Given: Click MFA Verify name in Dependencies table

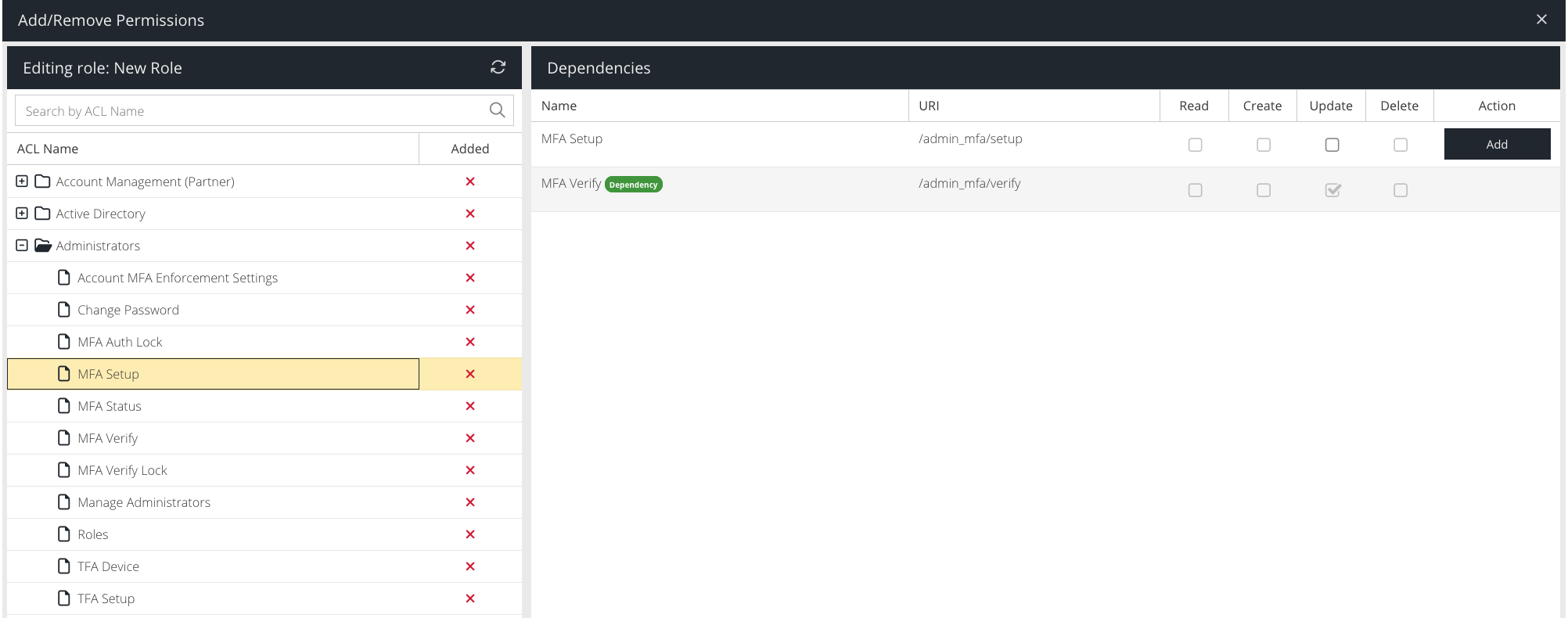Looking at the screenshot, I should (x=571, y=183).
